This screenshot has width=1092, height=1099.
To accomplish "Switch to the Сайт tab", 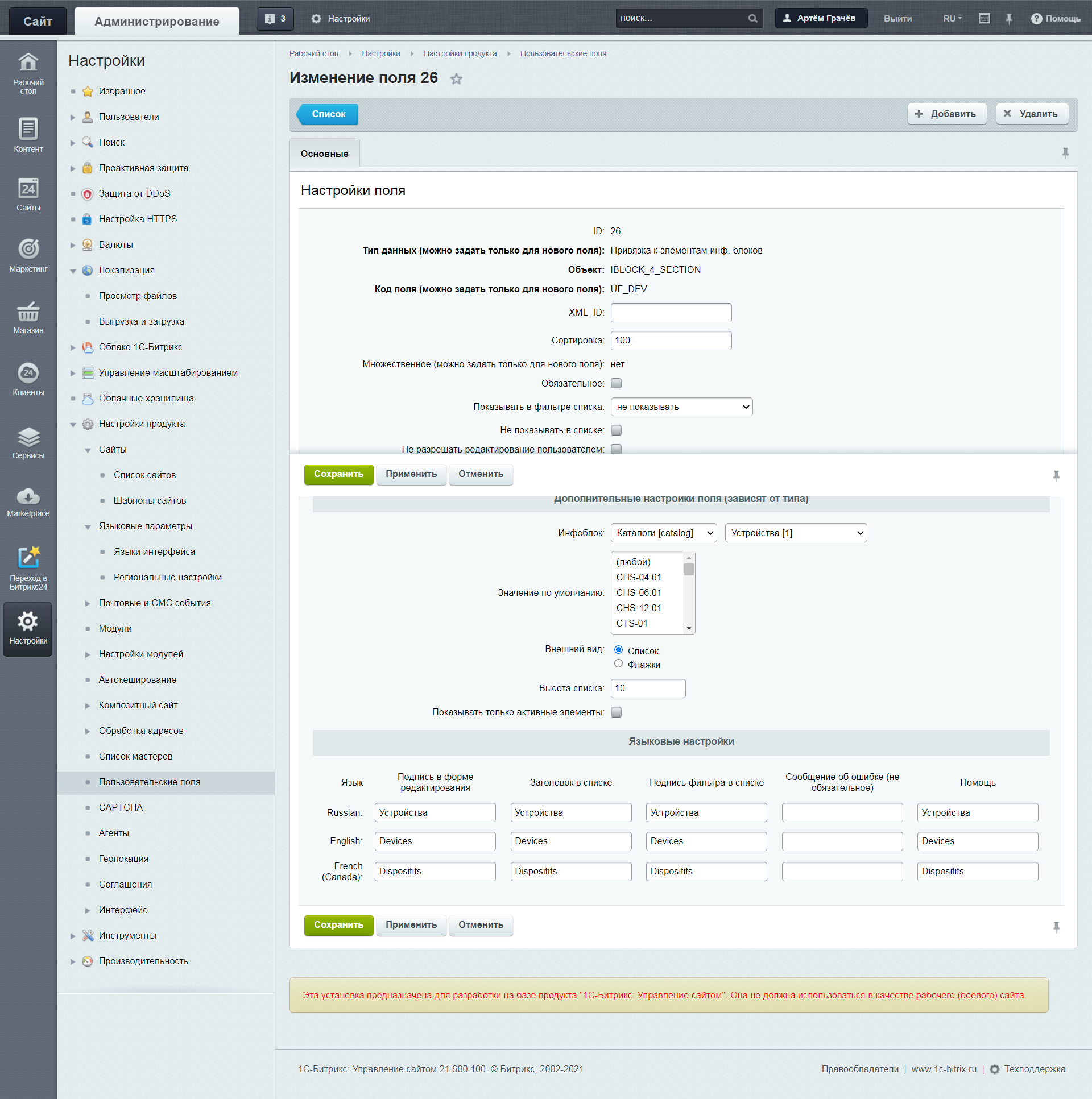I will 38,22.
